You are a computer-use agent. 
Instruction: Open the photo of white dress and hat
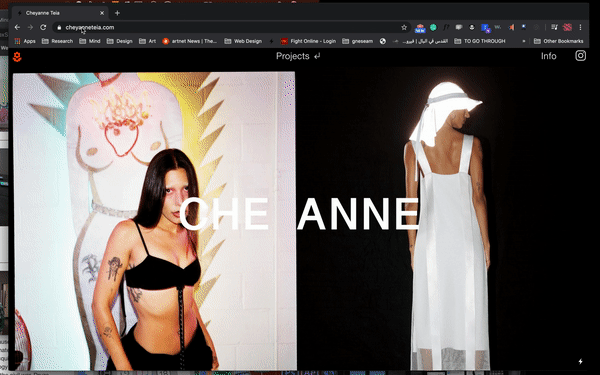[x=448, y=226]
